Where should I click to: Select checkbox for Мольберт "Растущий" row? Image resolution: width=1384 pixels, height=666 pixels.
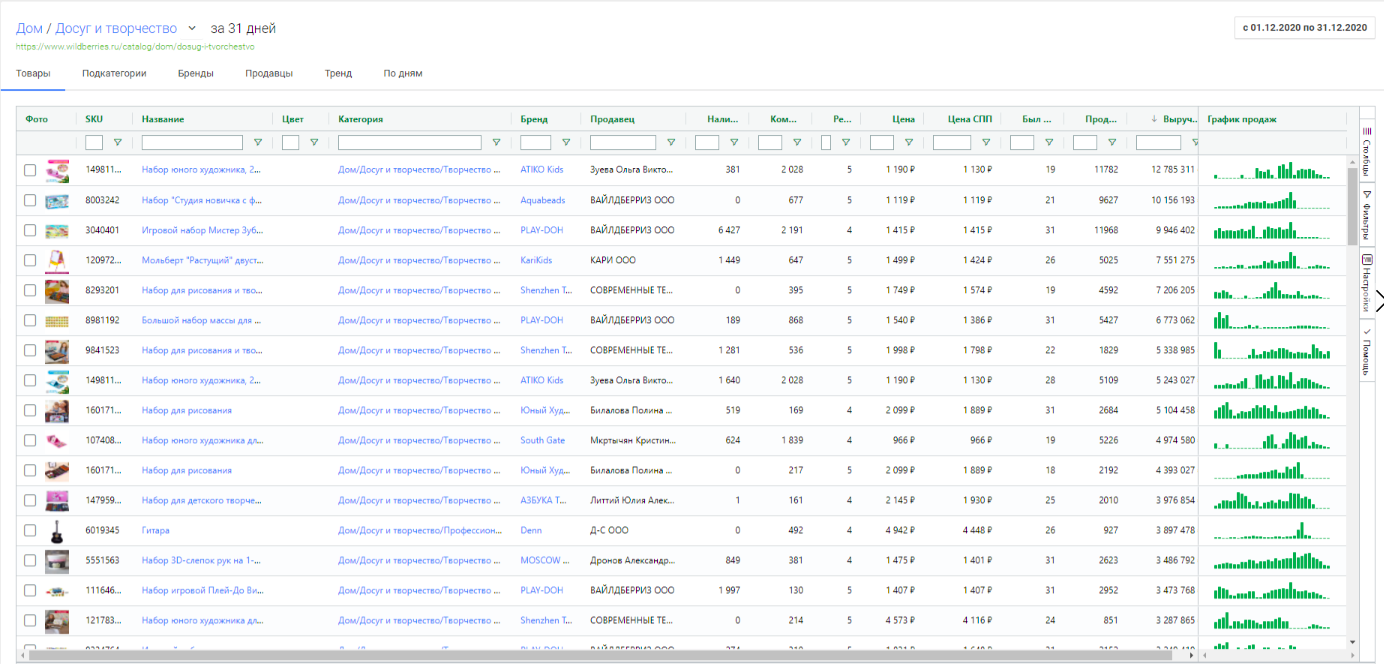(x=30, y=261)
